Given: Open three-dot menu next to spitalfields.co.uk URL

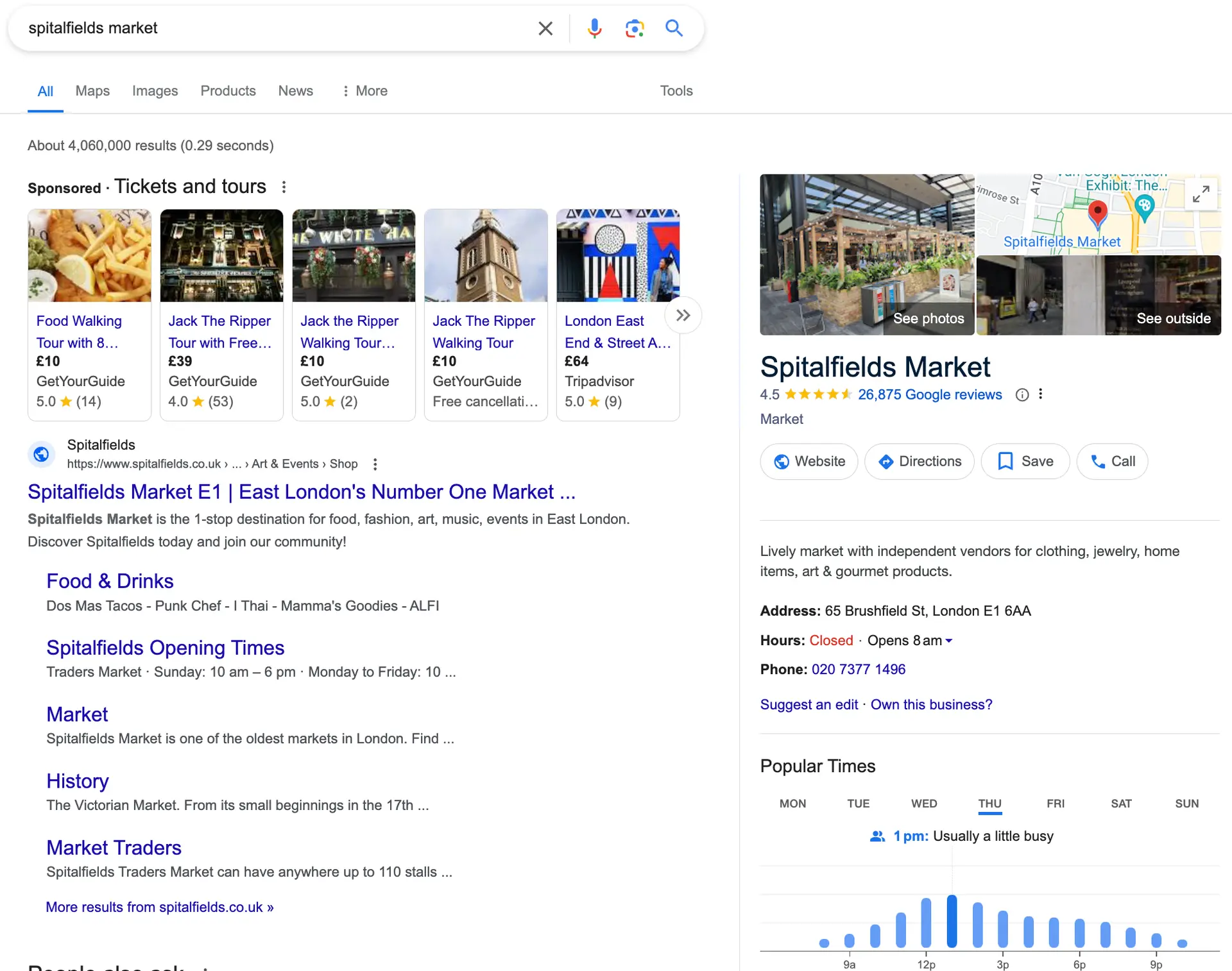Looking at the screenshot, I should 375,464.
